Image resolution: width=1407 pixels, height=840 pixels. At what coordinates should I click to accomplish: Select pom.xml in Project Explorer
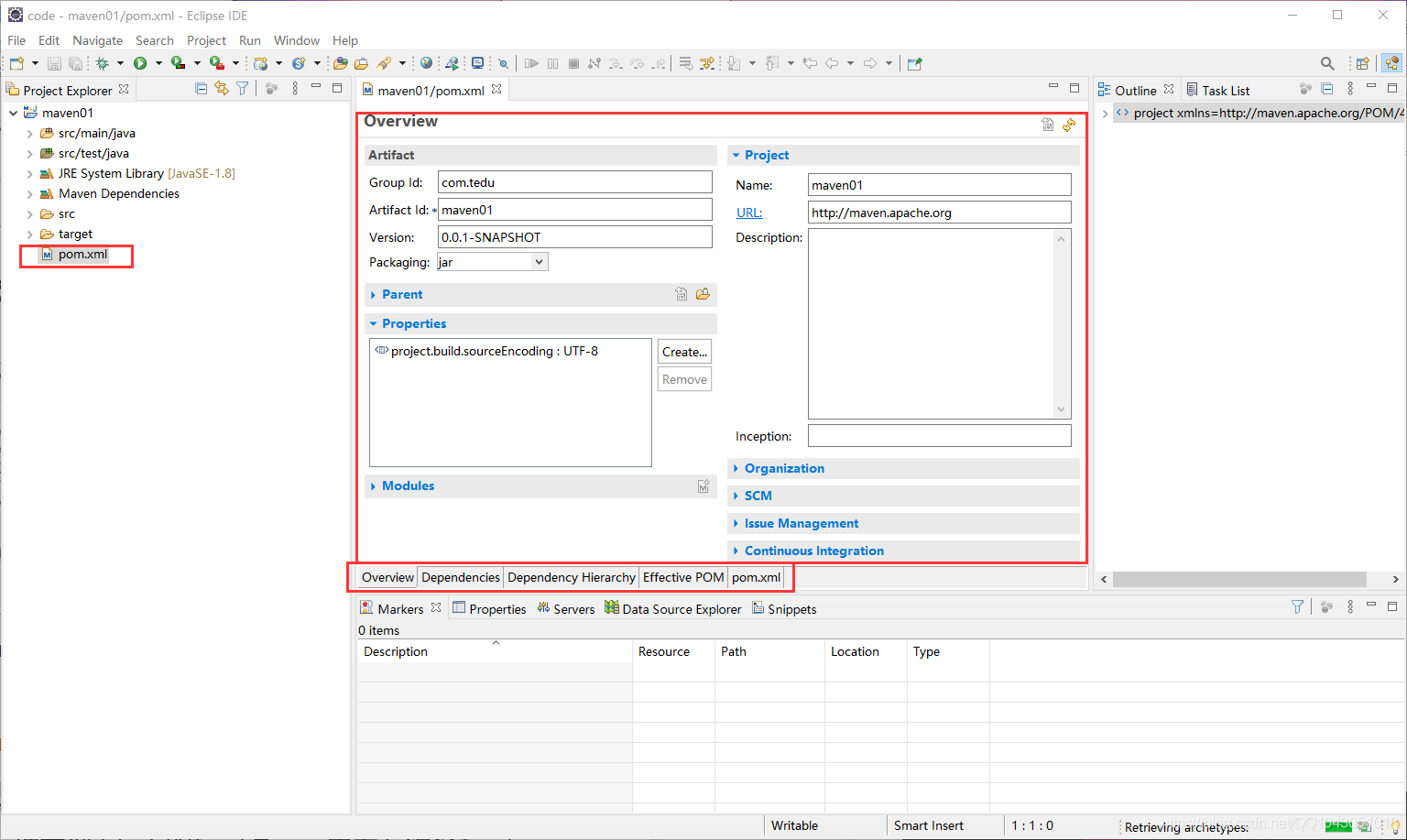click(82, 254)
